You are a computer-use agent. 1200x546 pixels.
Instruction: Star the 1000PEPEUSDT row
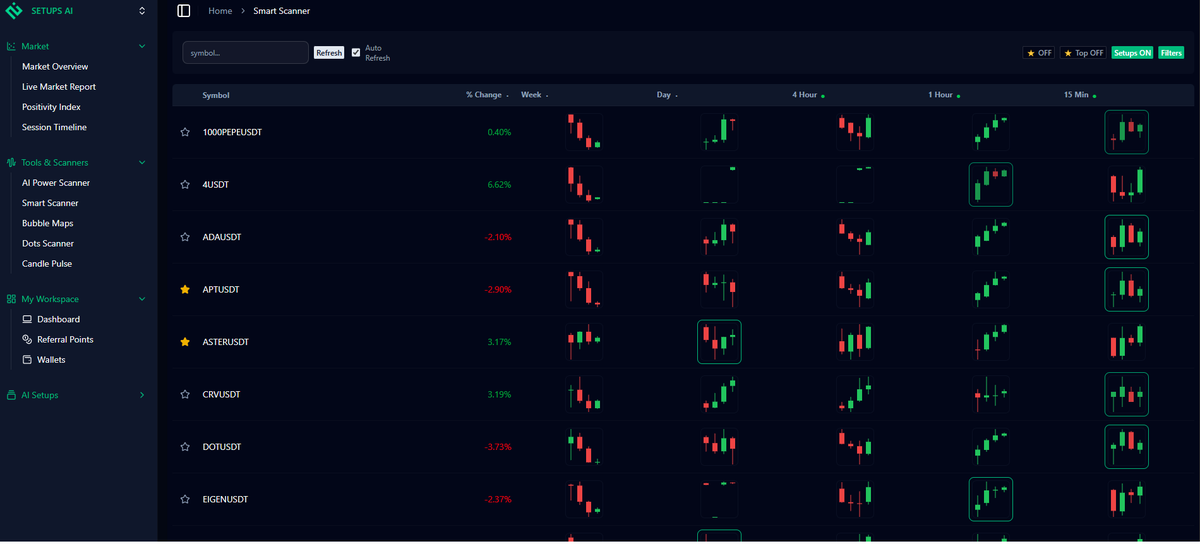coord(184,132)
